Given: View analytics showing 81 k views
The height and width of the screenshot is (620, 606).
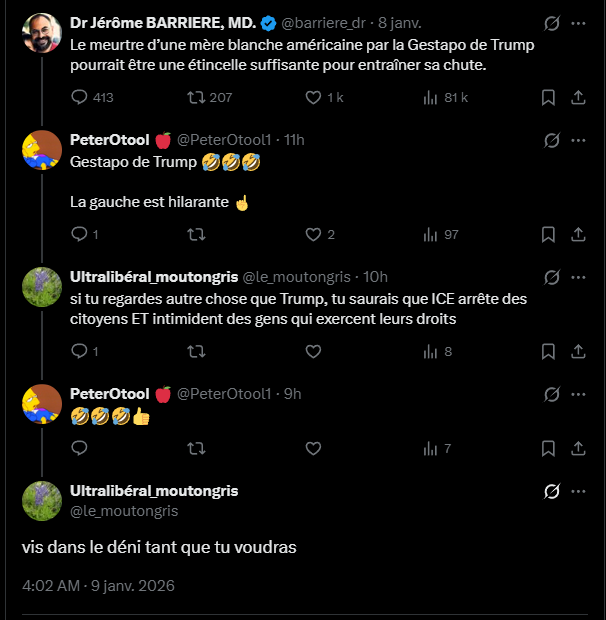Looking at the screenshot, I should click(x=445, y=97).
